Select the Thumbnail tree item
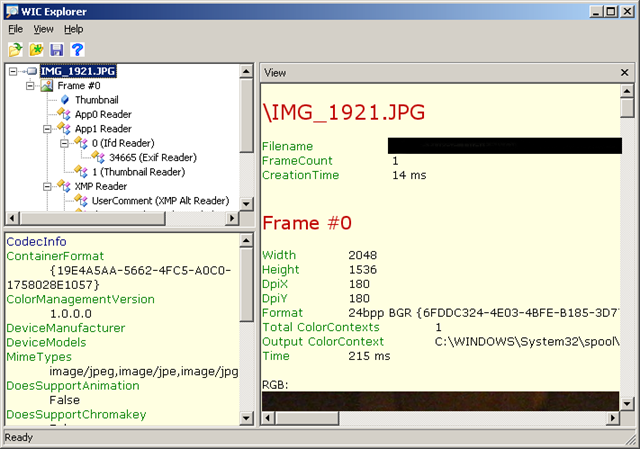This screenshot has height=449, width=640. tap(97, 100)
